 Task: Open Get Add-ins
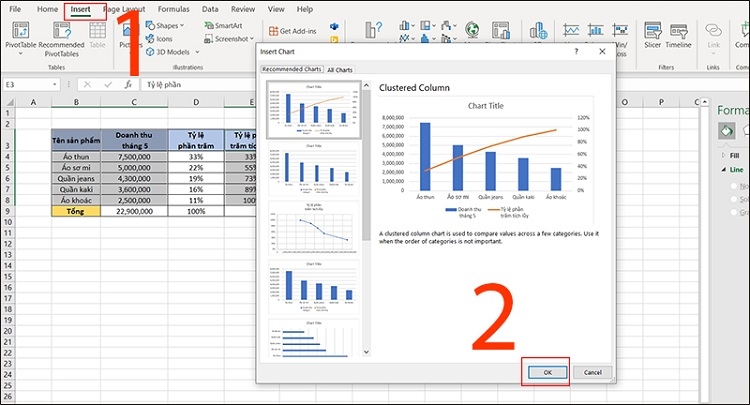pyautogui.click(x=293, y=31)
